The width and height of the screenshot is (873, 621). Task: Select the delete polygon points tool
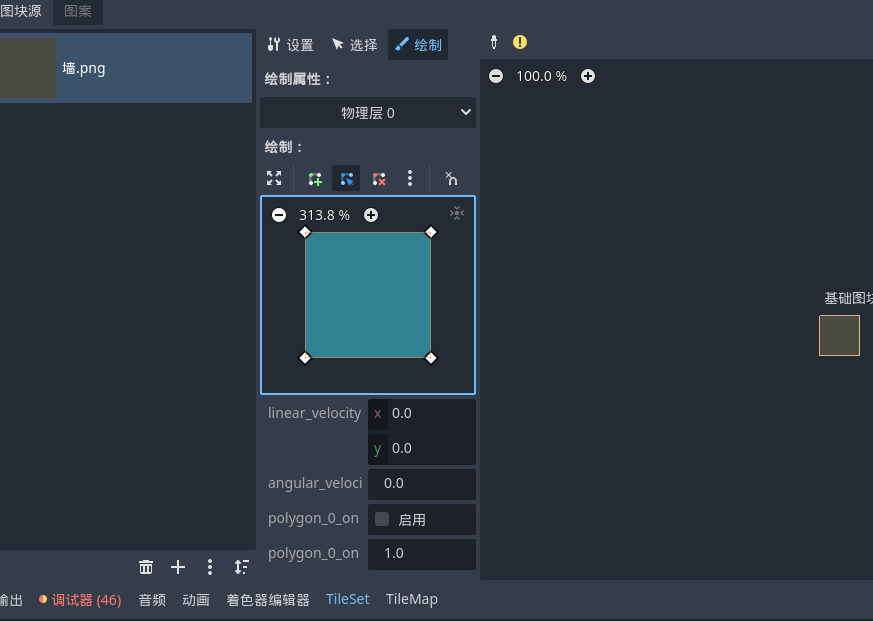tap(379, 179)
